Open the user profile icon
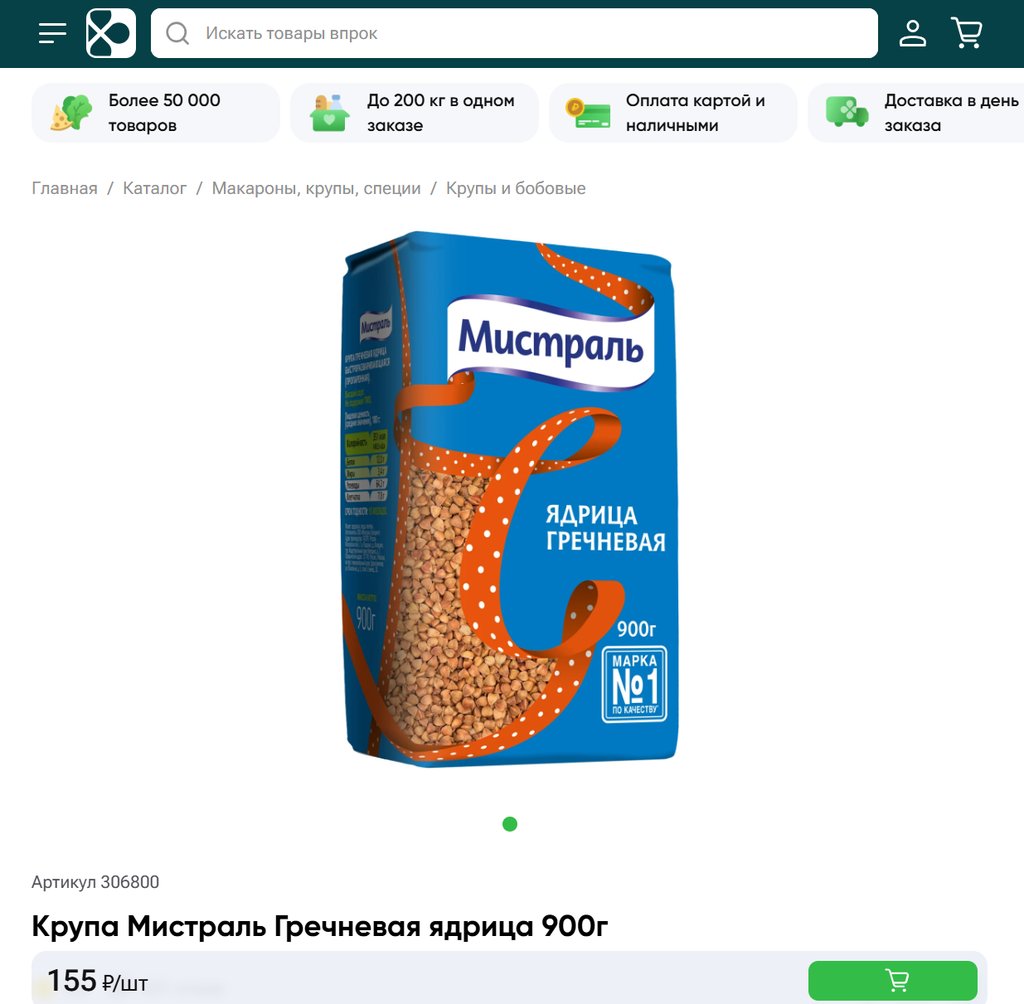1024x1004 pixels. pyautogui.click(x=912, y=33)
